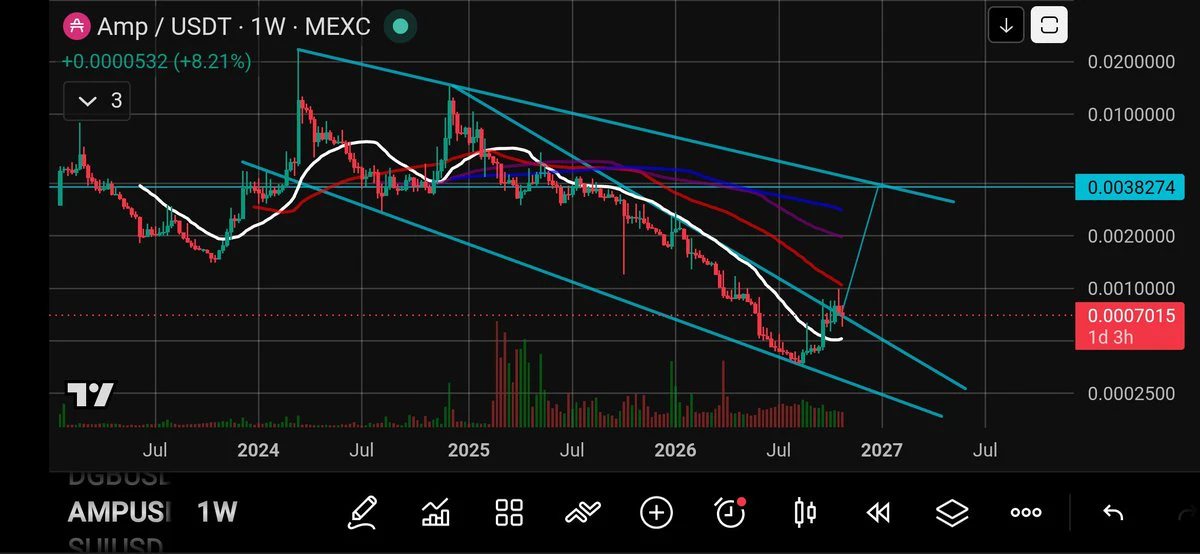Open the layout grid icon

510,513
